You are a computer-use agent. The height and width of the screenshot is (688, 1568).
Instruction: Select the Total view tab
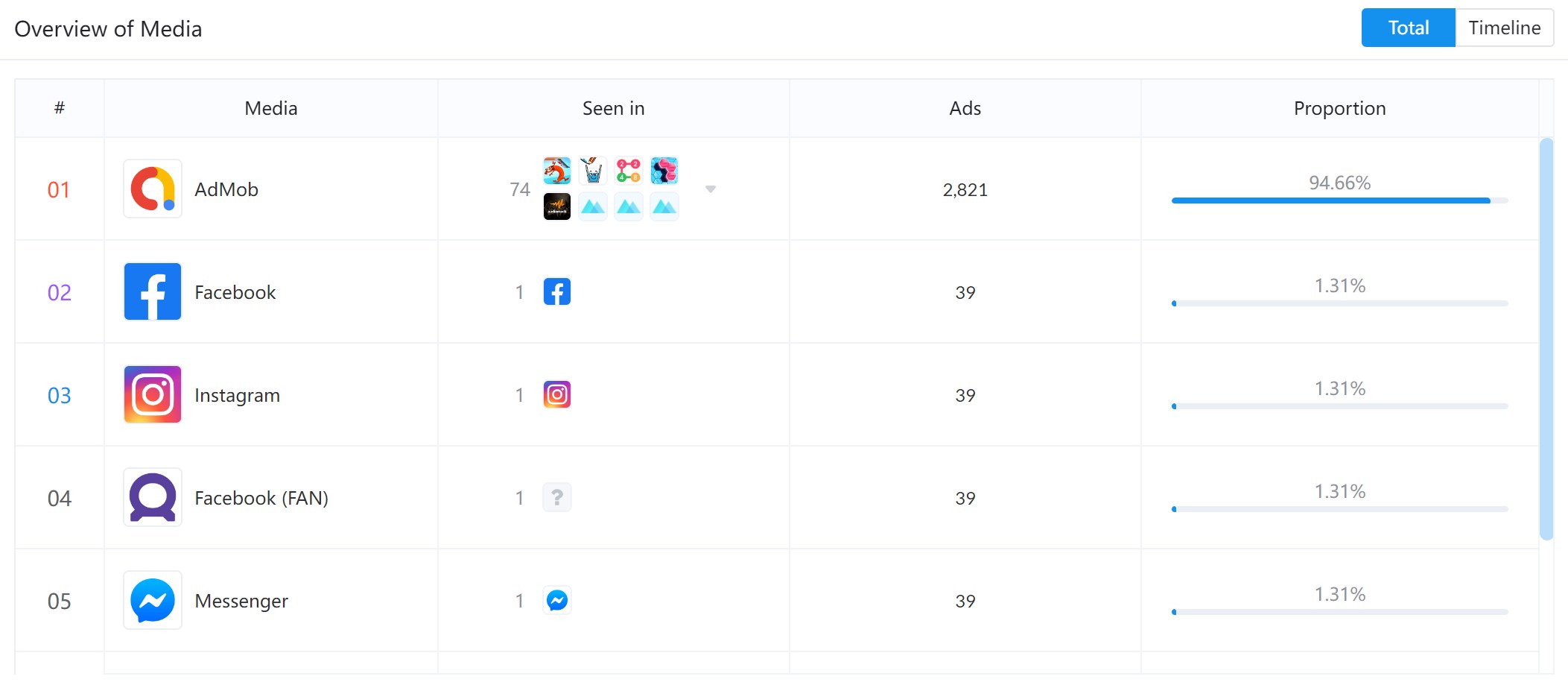pos(1408,28)
